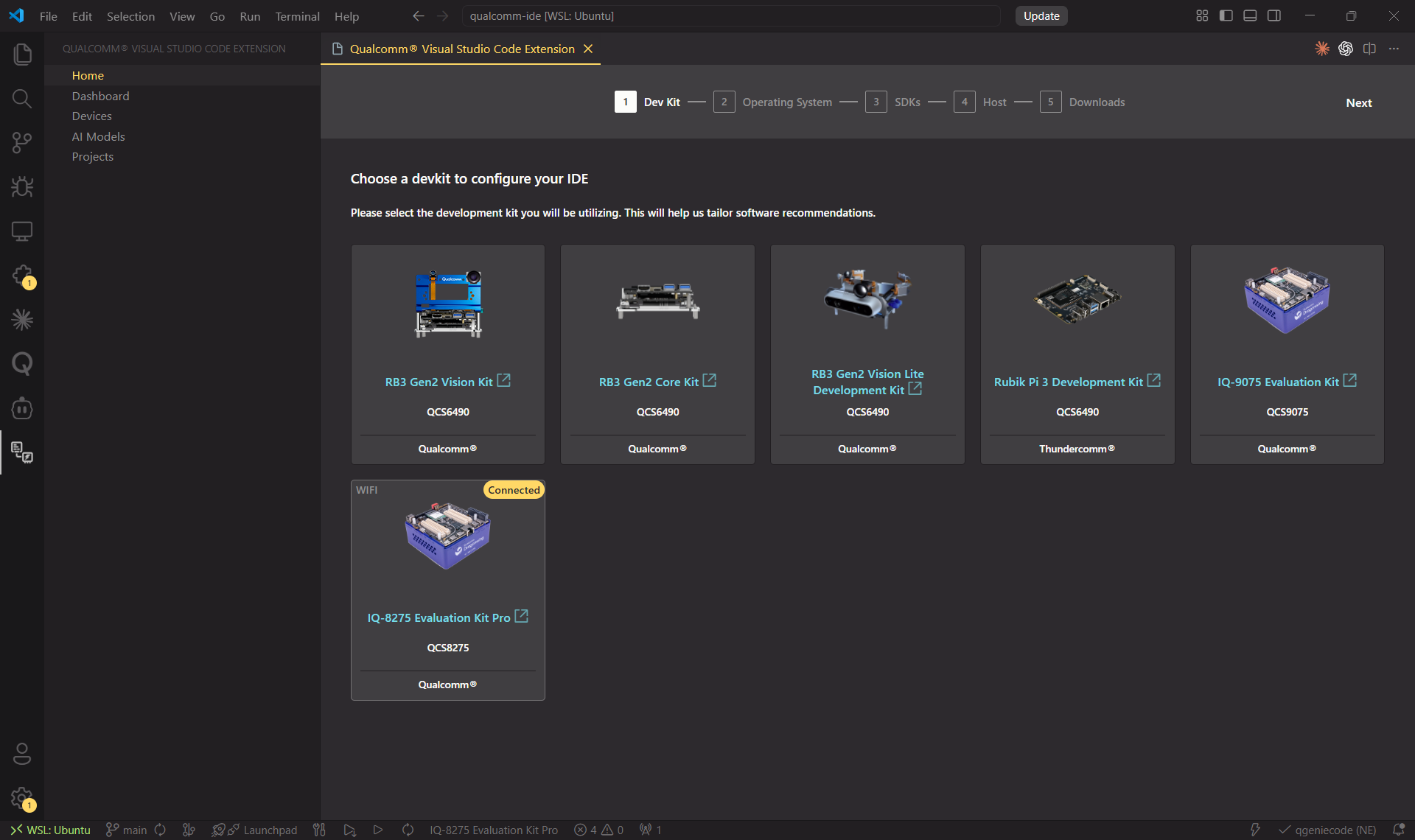Image resolution: width=1415 pixels, height=840 pixels.
Task: Open notifications bell in status bar
Action: (1398, 830)
